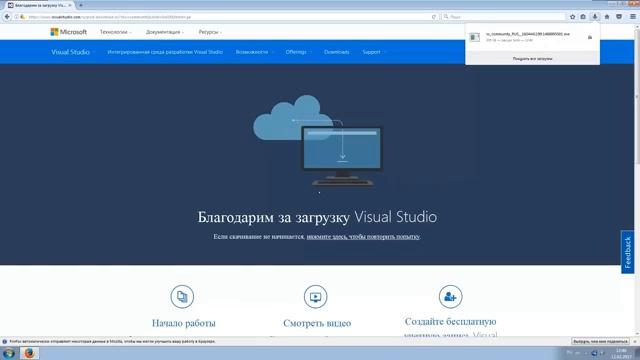This screenshot has height=360, width=640.
Task: Expand the Технологии dropdown menu
Action: pos(116,32)
